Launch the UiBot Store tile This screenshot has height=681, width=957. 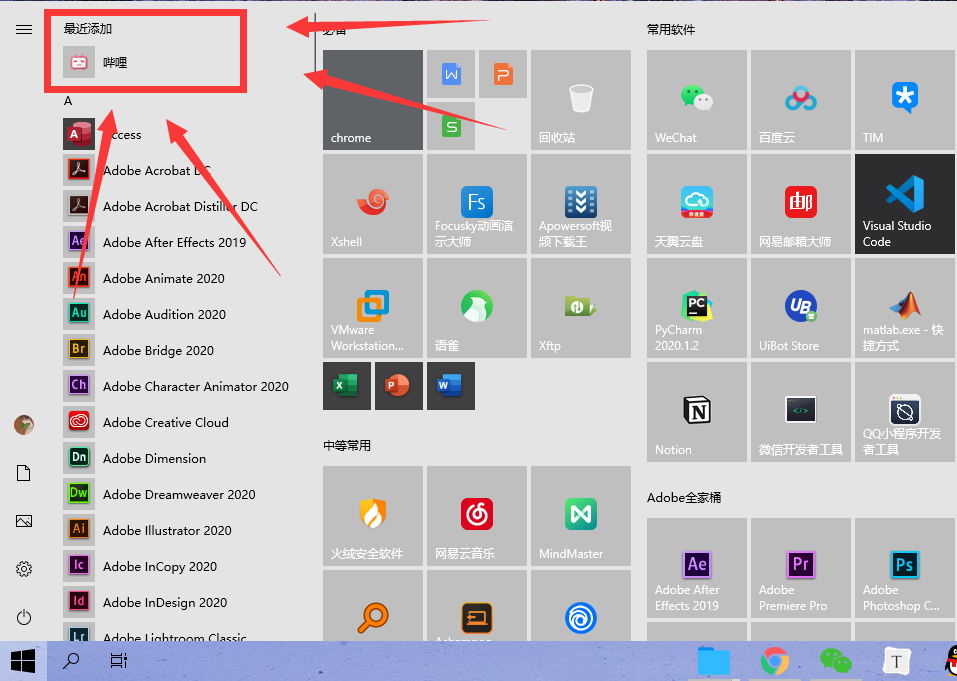801,308
